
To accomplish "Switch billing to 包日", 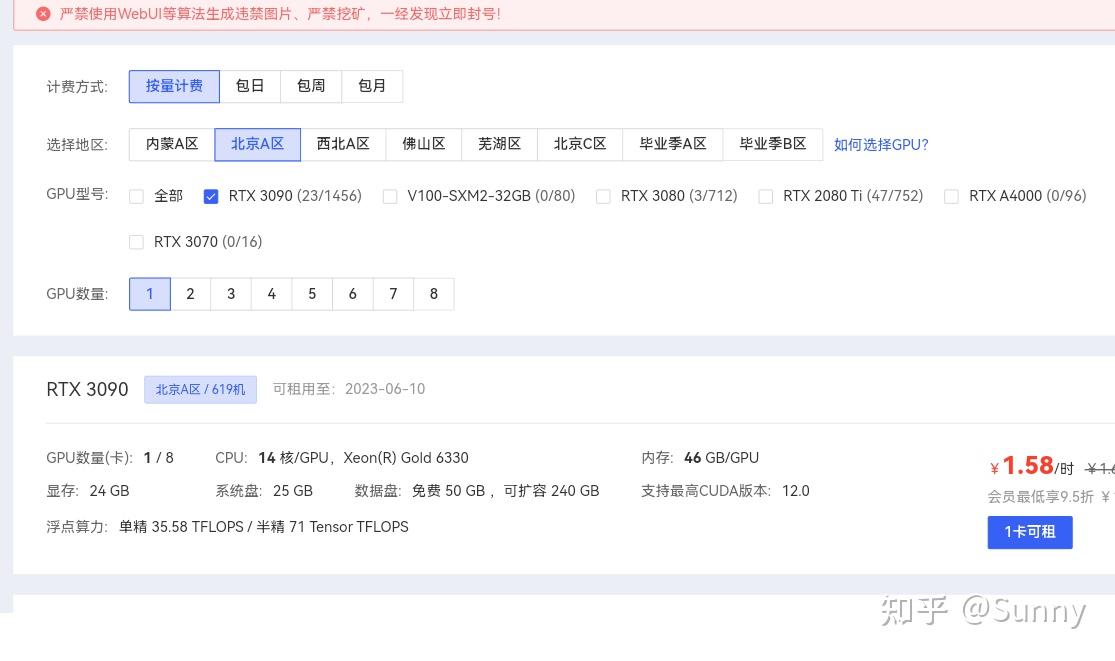I will click(250, 86).
